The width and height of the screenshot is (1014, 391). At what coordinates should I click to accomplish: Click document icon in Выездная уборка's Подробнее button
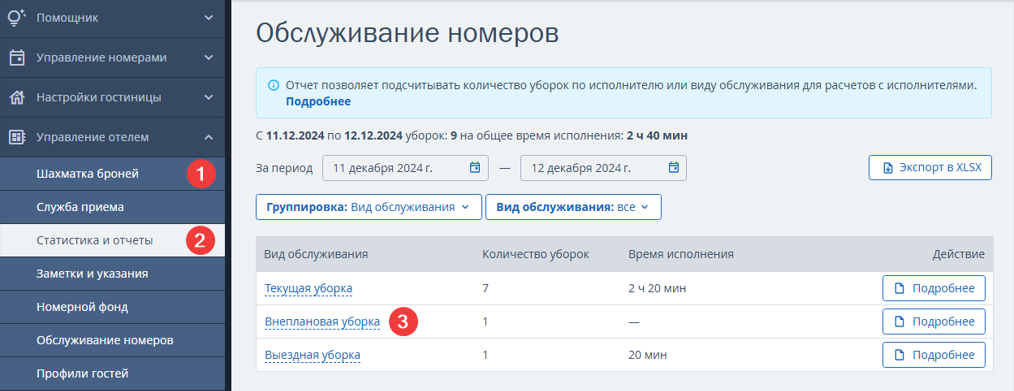tap(899, 355)
